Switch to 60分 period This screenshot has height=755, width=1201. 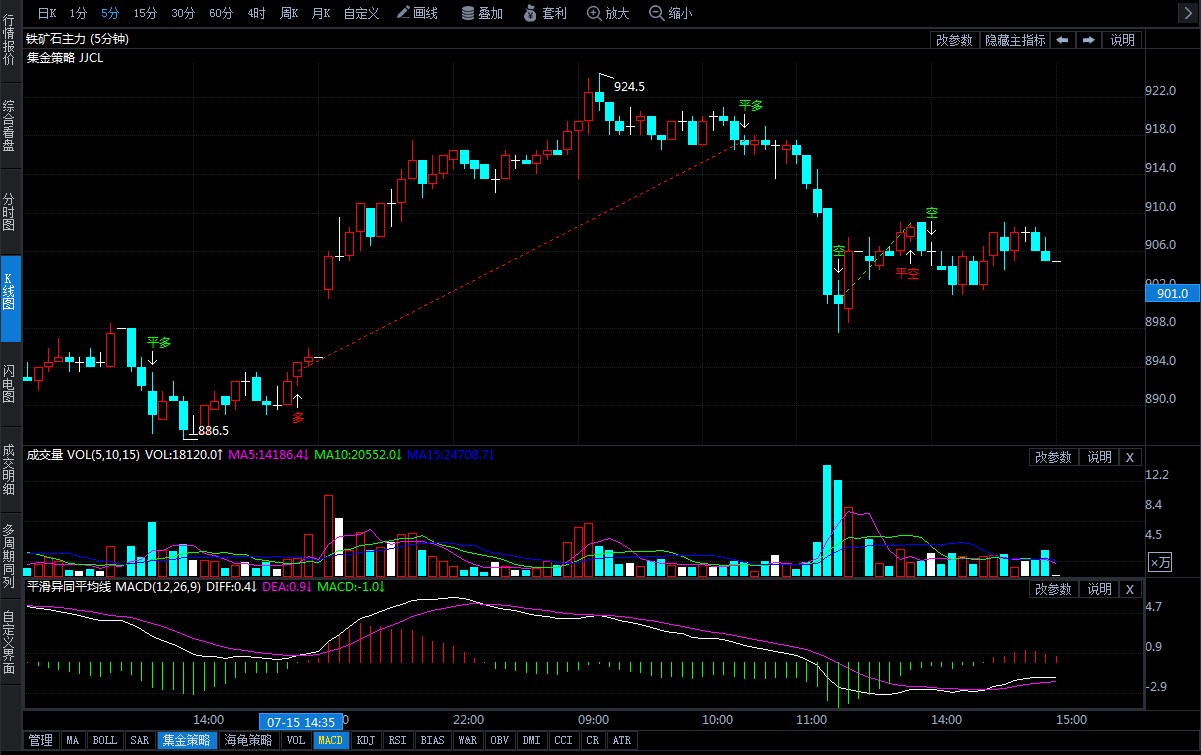[x=221, y=13]
